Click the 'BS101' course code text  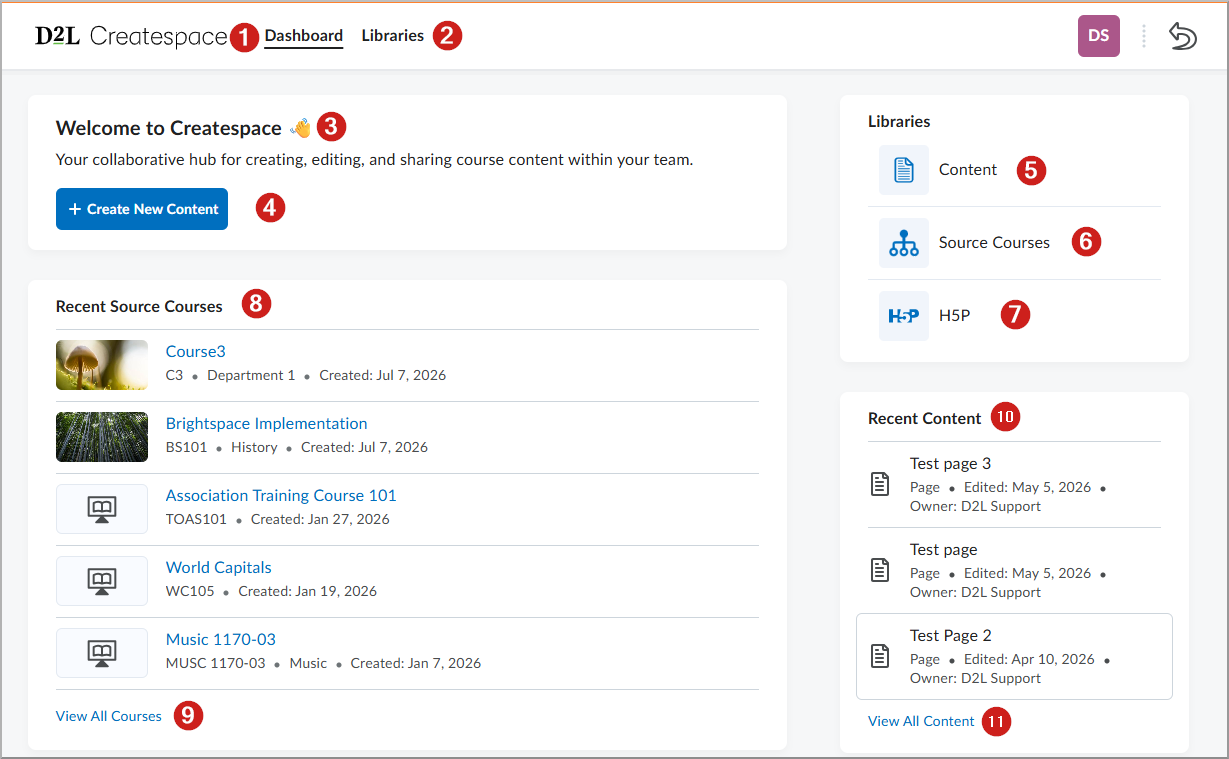187,448
